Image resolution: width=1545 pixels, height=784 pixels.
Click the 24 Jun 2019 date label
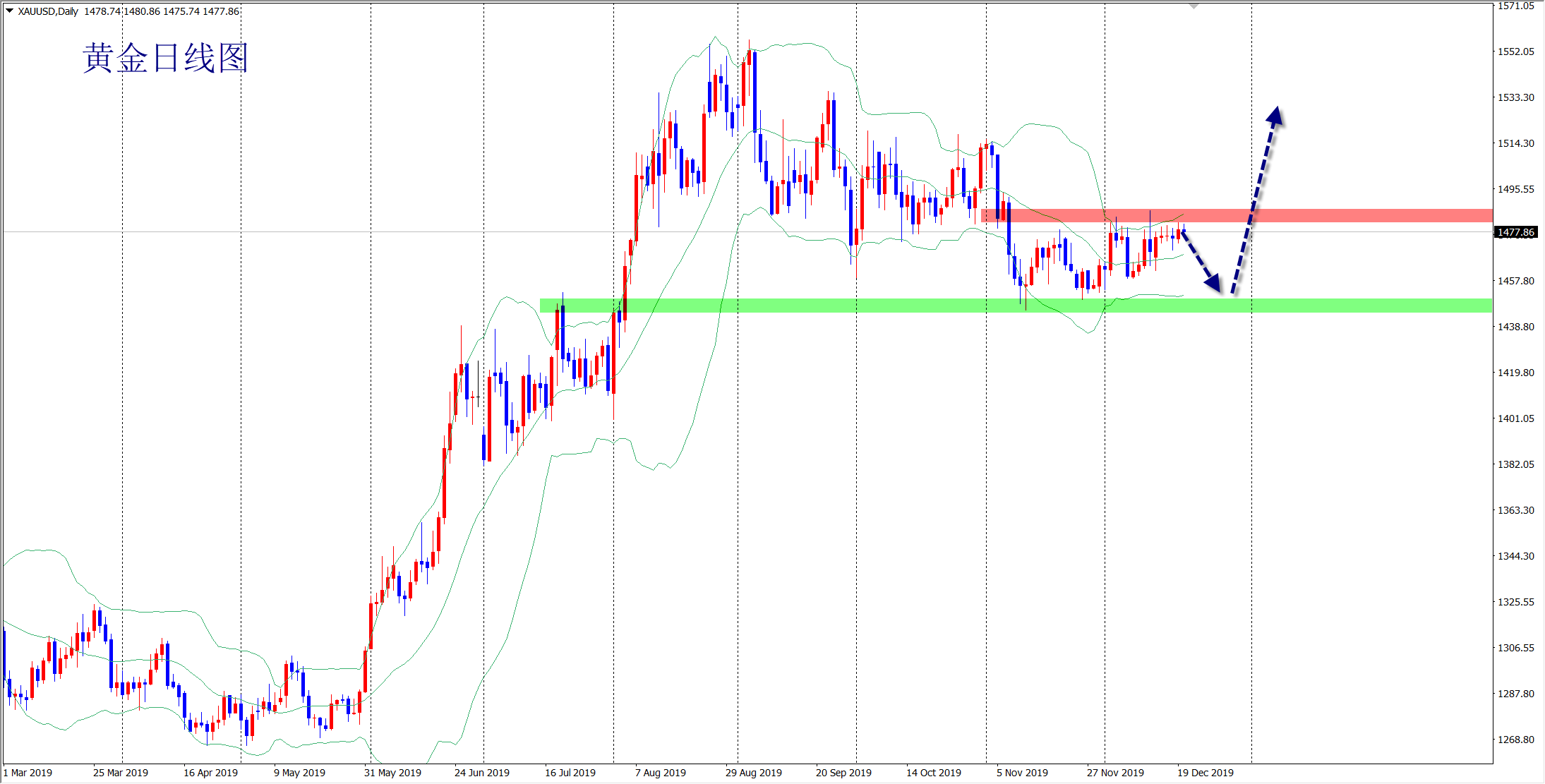(481, 773)
